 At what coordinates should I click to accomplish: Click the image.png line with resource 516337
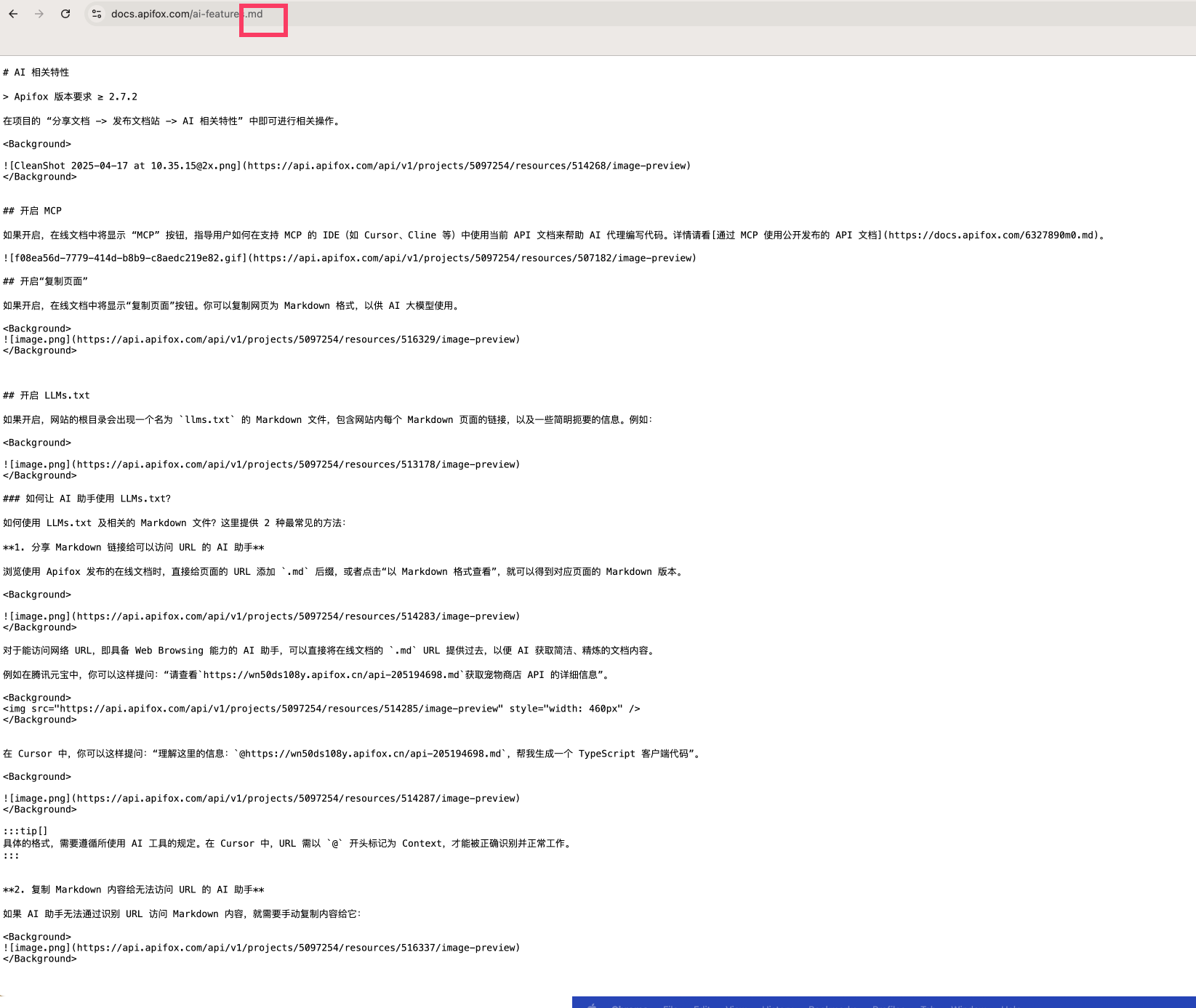(262, 948)
